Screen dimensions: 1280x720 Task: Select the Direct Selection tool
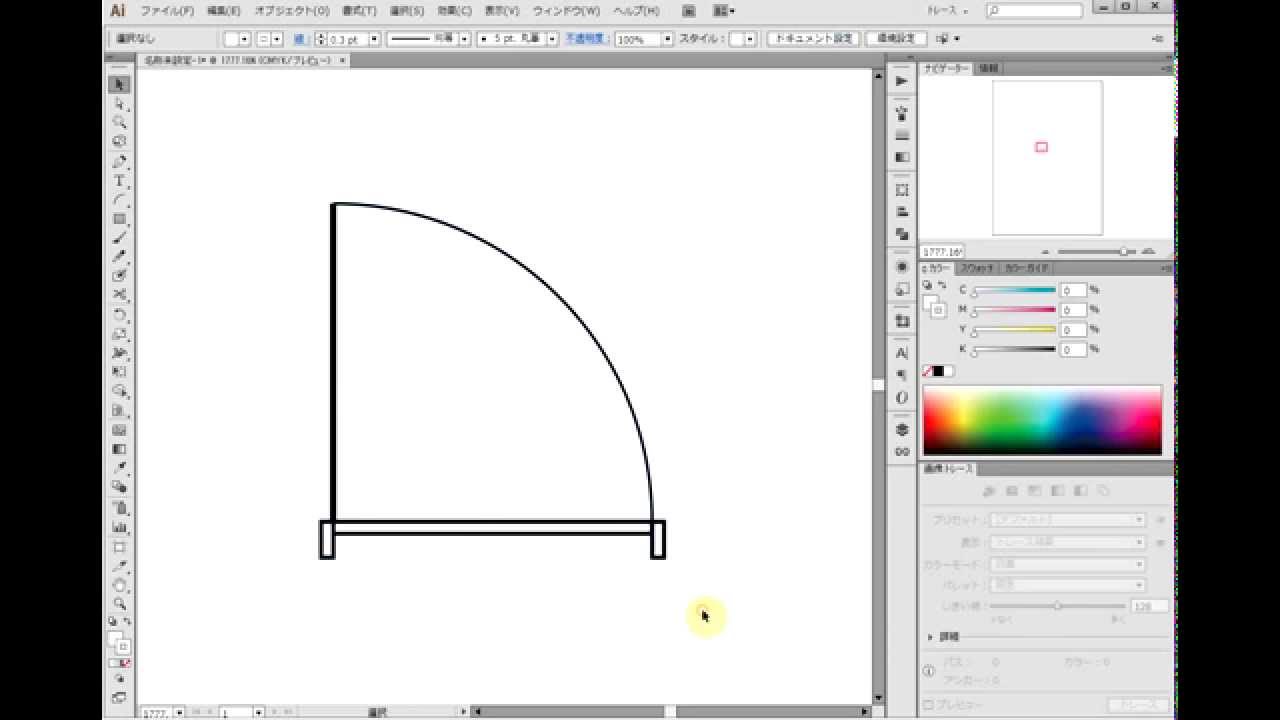119,104
